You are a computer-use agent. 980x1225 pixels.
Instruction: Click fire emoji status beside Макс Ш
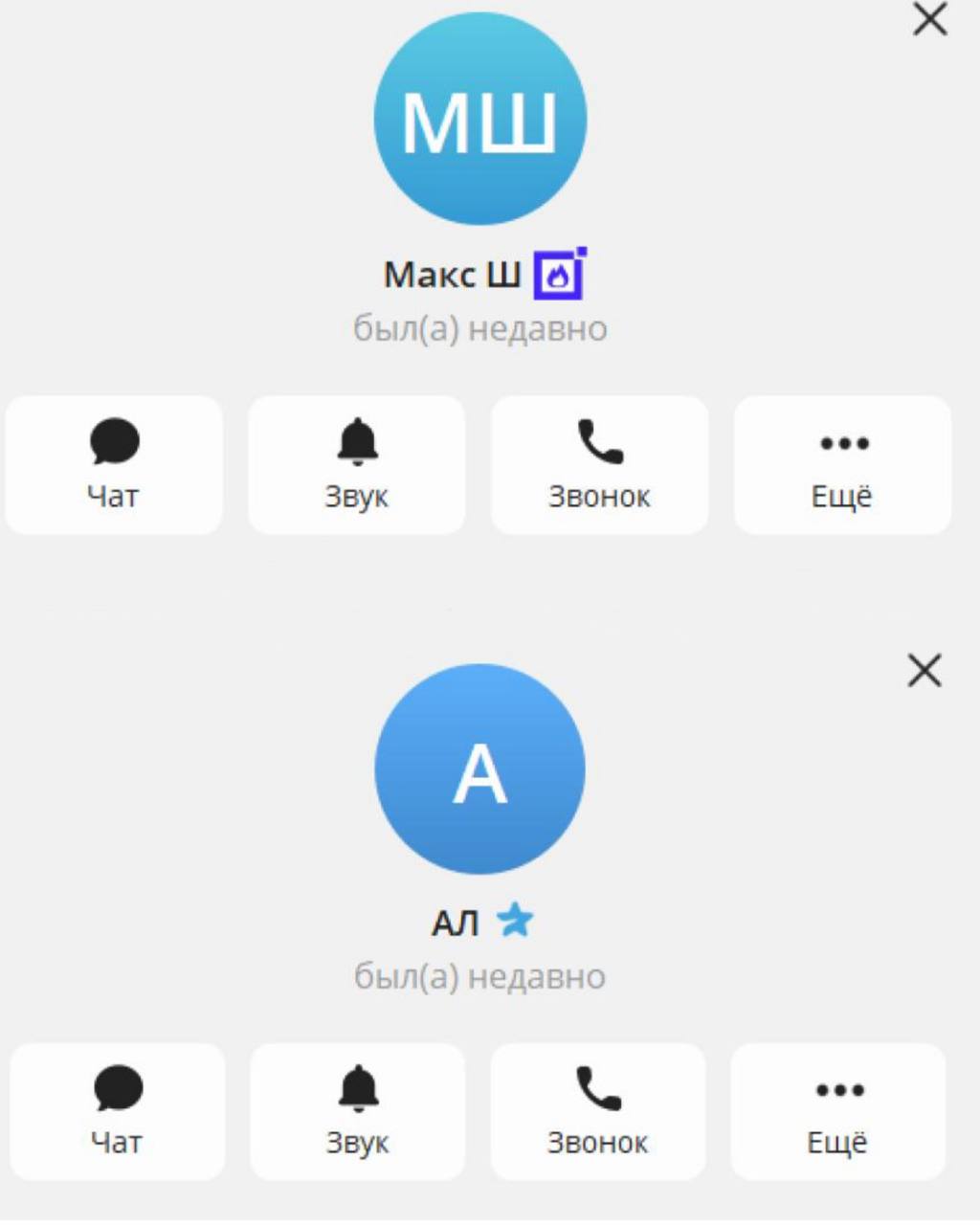tap(560, 275)
